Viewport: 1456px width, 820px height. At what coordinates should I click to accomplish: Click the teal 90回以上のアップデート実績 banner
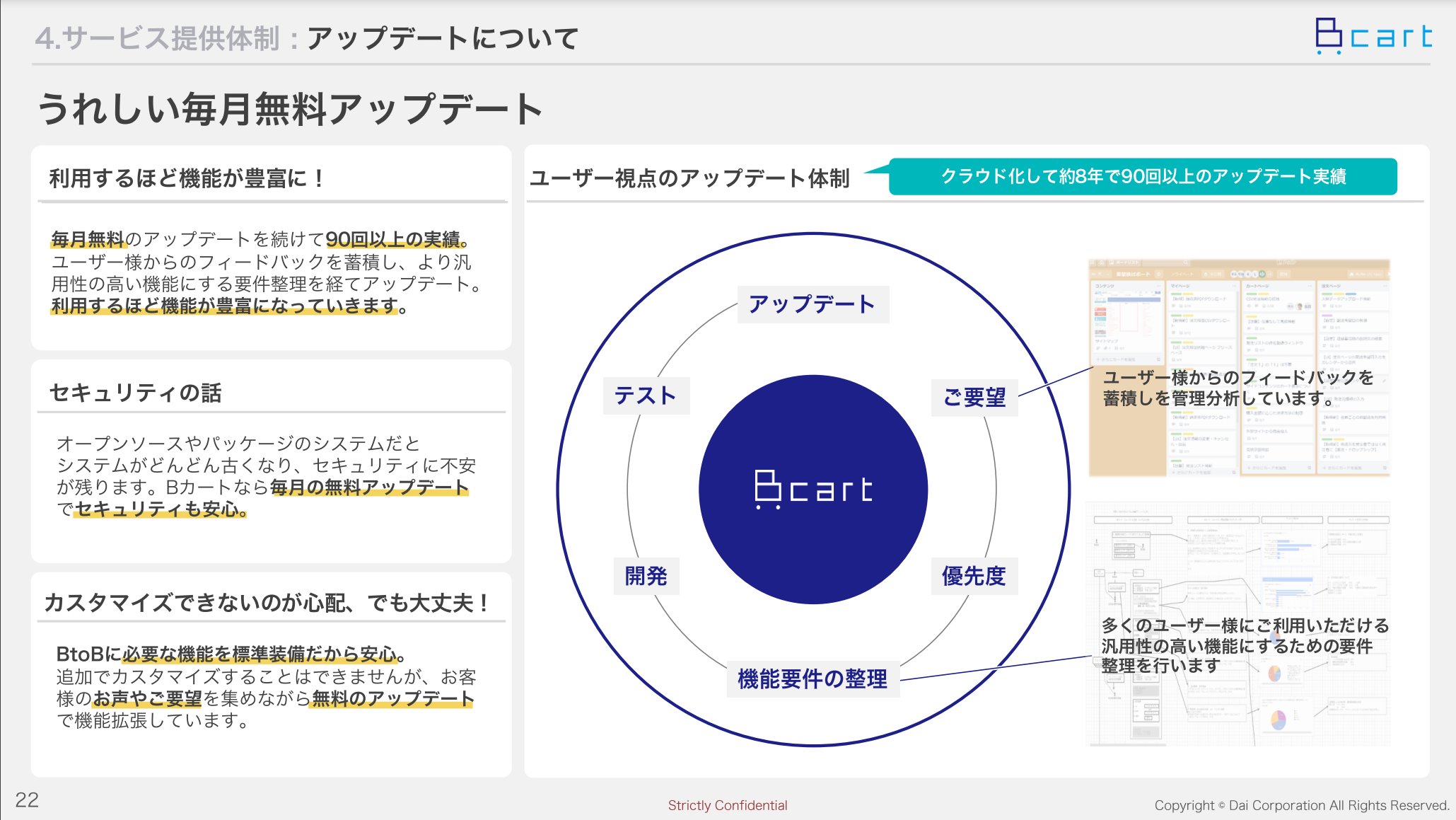pos(1143,176)
